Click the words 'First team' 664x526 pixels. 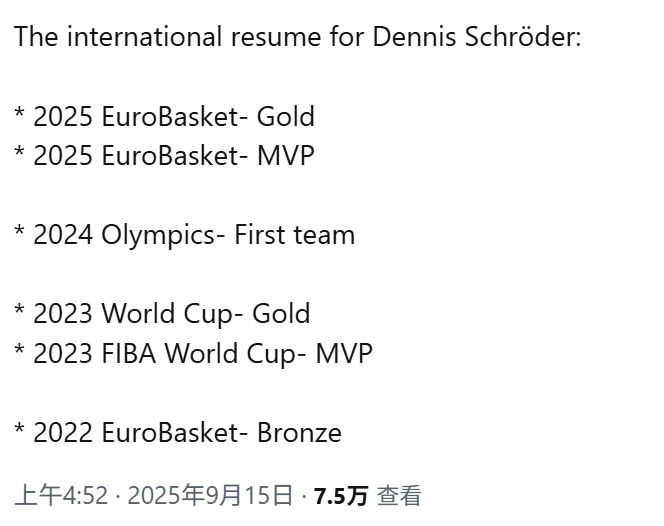[295, 235]
